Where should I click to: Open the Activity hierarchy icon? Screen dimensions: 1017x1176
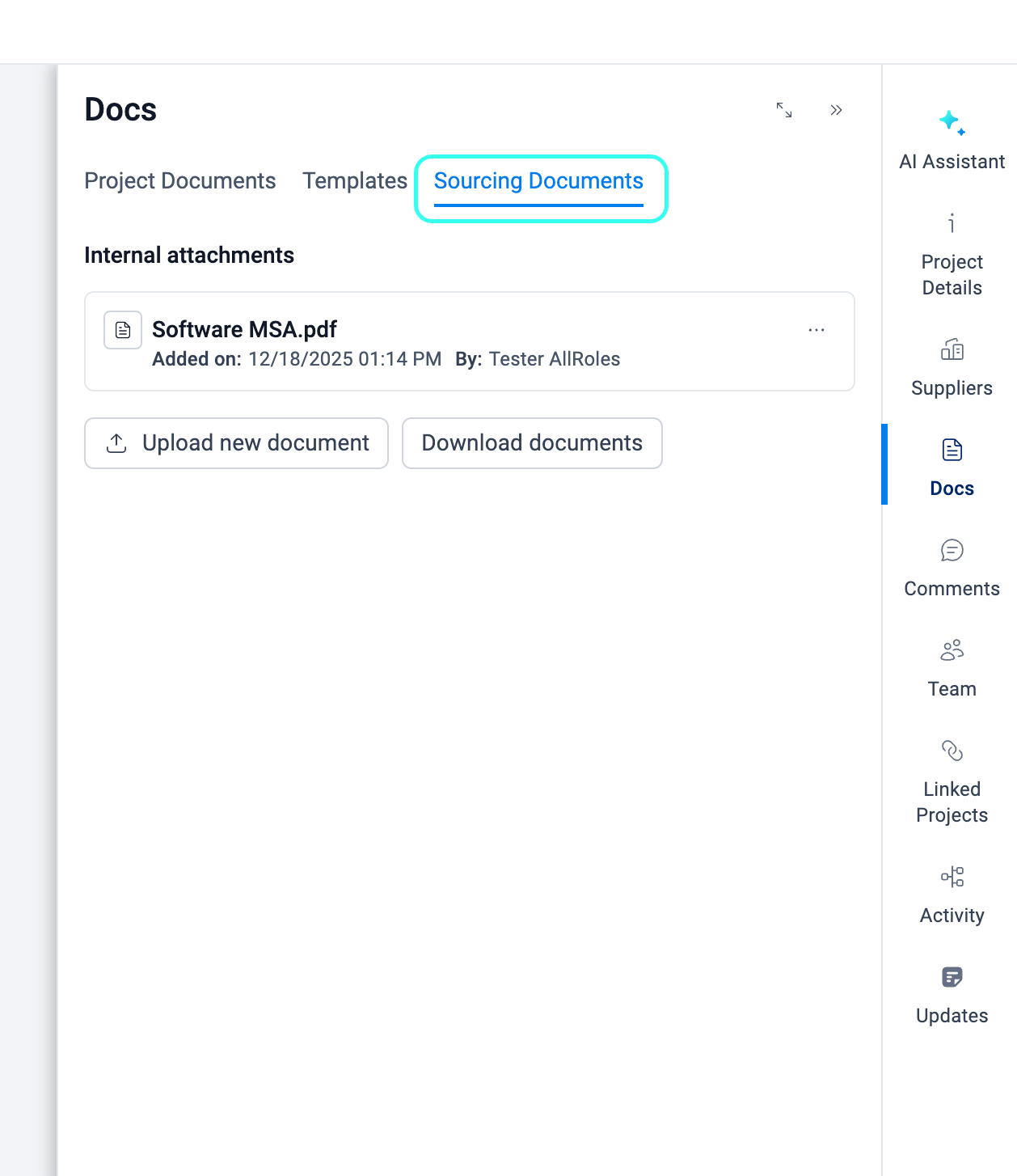coord(952,877)
